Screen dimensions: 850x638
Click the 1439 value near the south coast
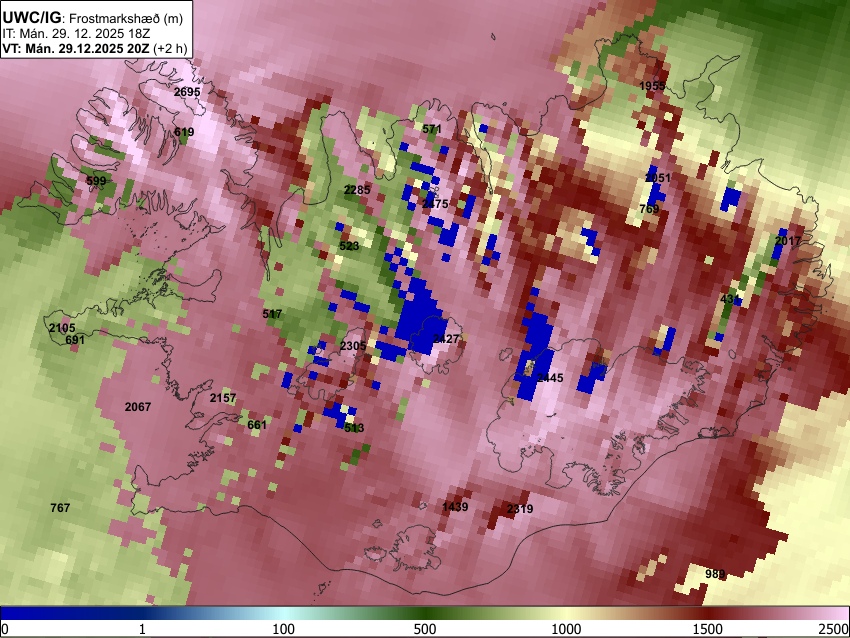(x=455, y=507)
